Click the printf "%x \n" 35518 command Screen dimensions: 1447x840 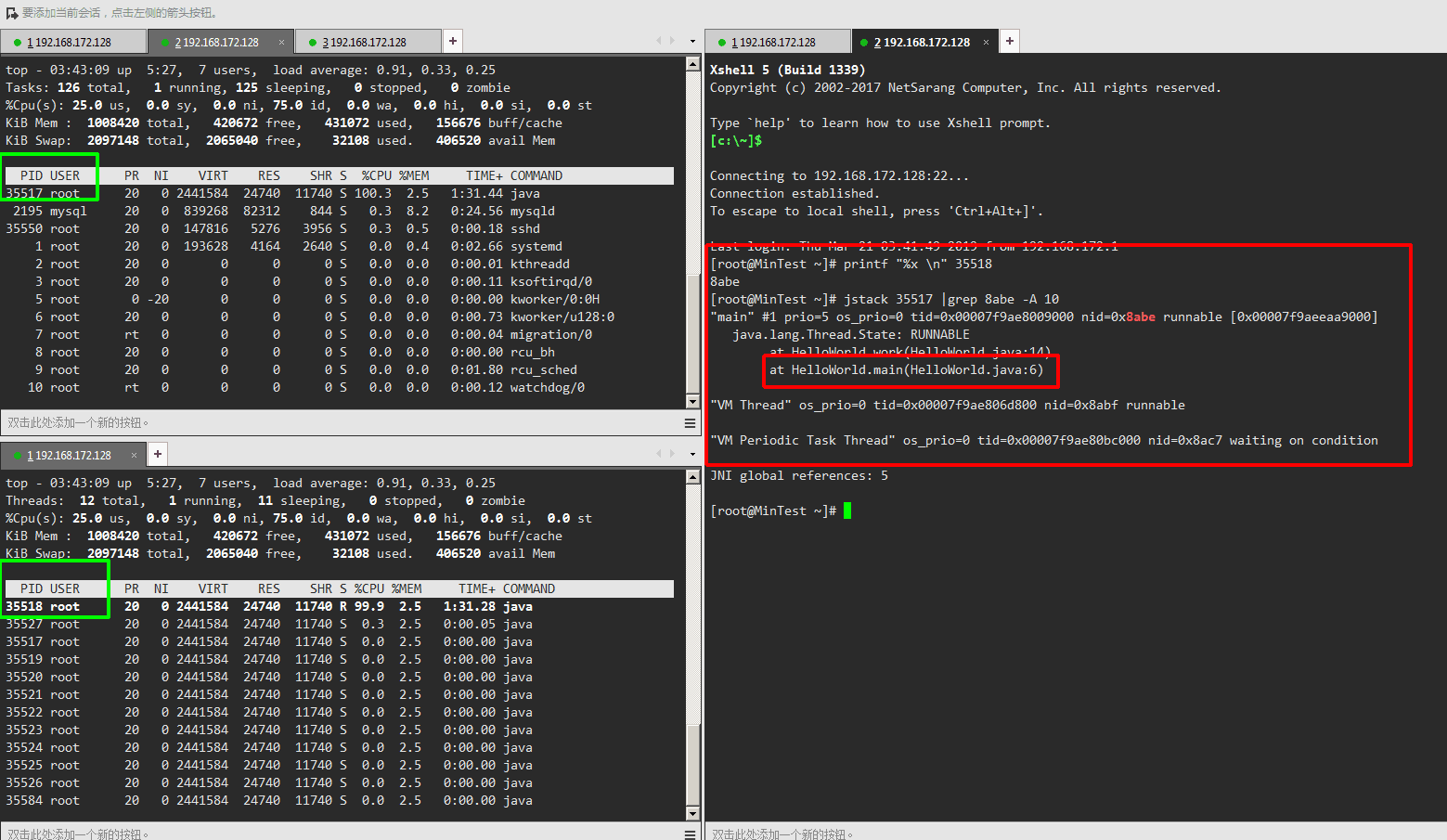point(918,264)
